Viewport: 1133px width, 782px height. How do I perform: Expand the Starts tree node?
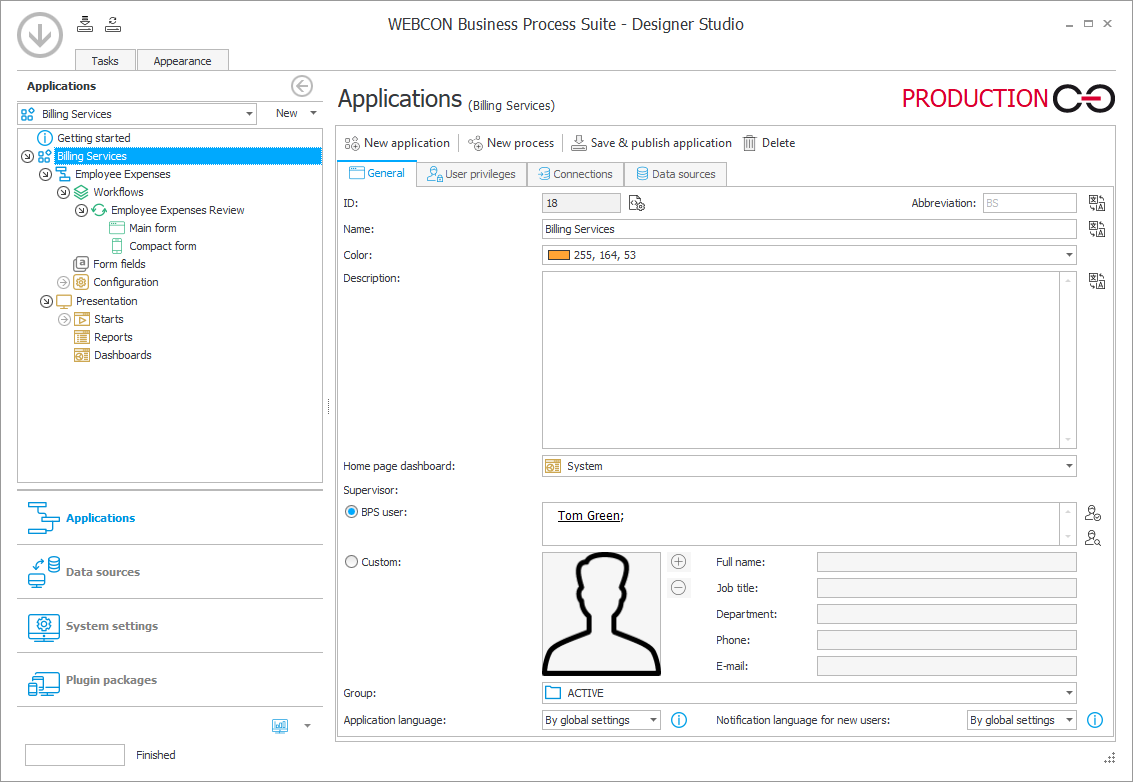click(64, 319)
